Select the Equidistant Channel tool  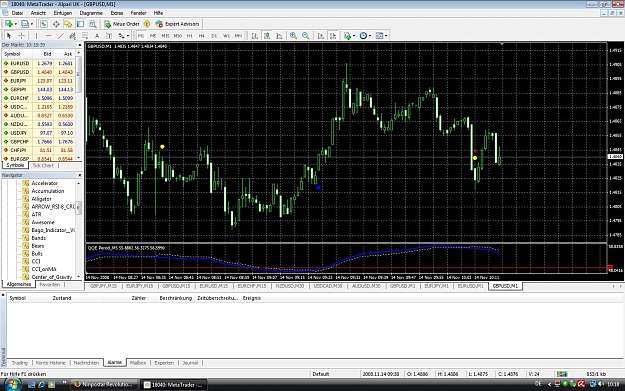pyautogui.click(x=73, y=36)
